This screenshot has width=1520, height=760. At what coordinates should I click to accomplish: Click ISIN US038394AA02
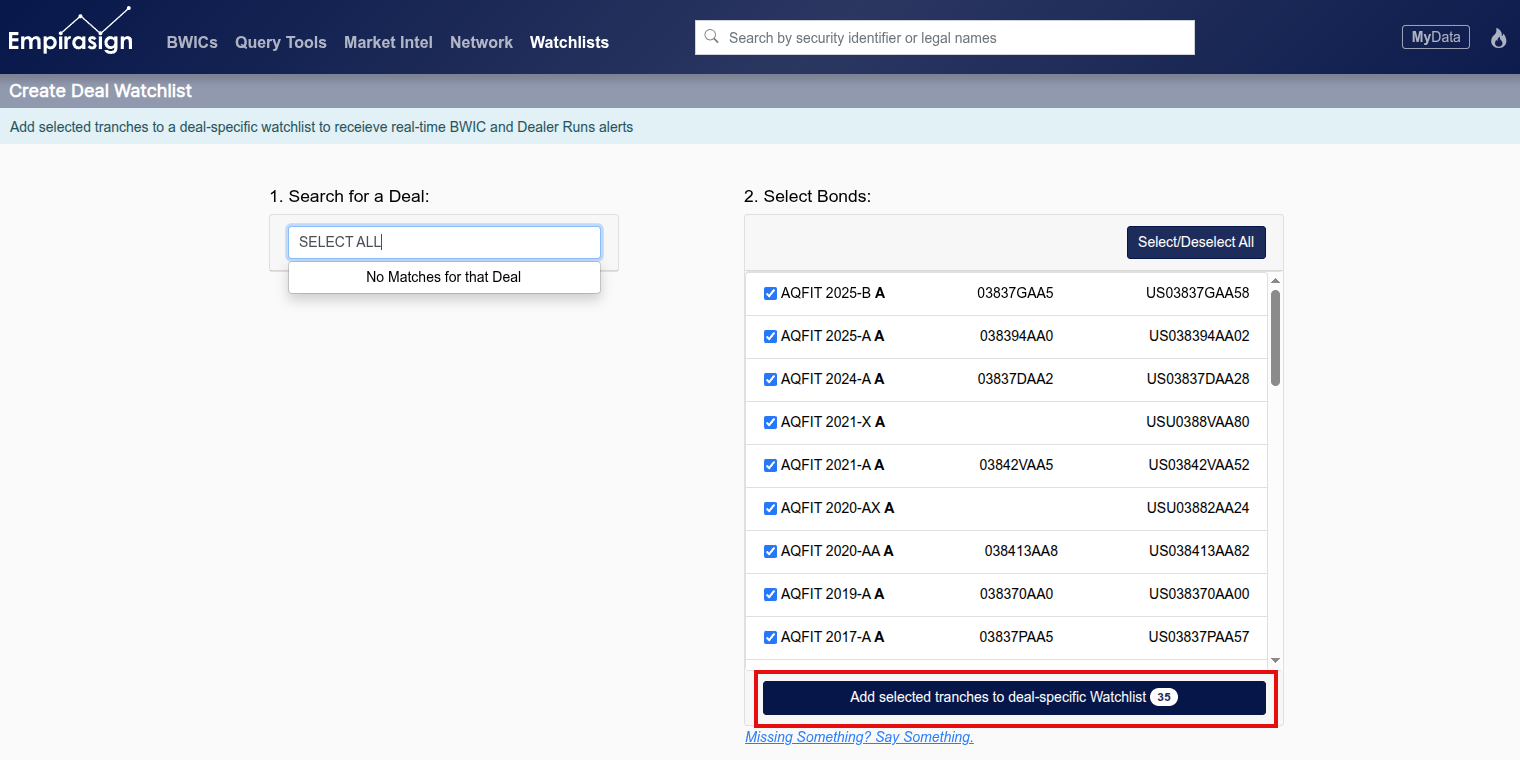1199,336
